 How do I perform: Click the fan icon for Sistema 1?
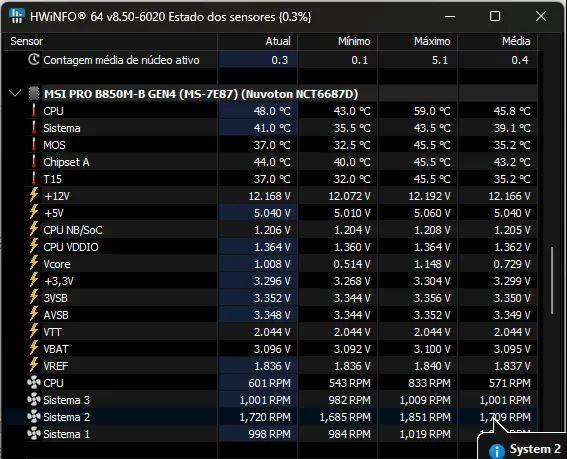[x=34, y=434]
